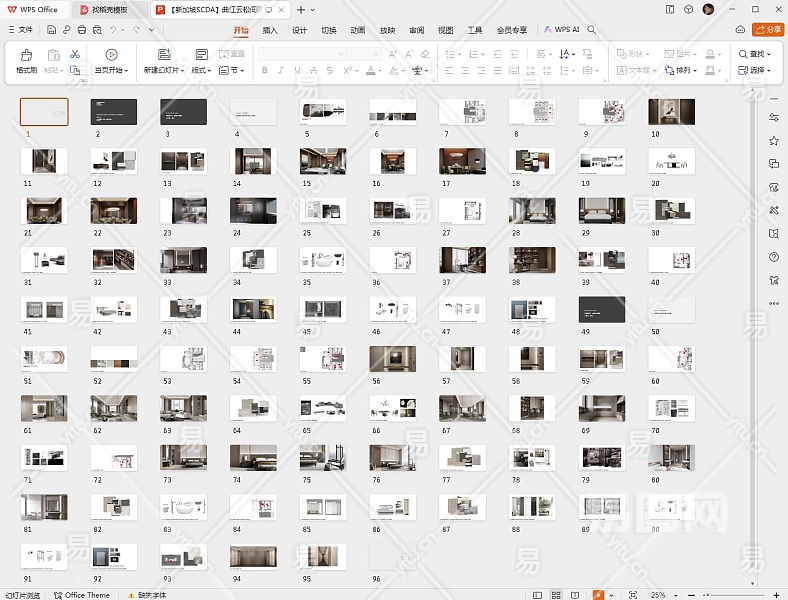Click the WPS AI button
This screenshot has width=788, height=600.
[562, 30]
